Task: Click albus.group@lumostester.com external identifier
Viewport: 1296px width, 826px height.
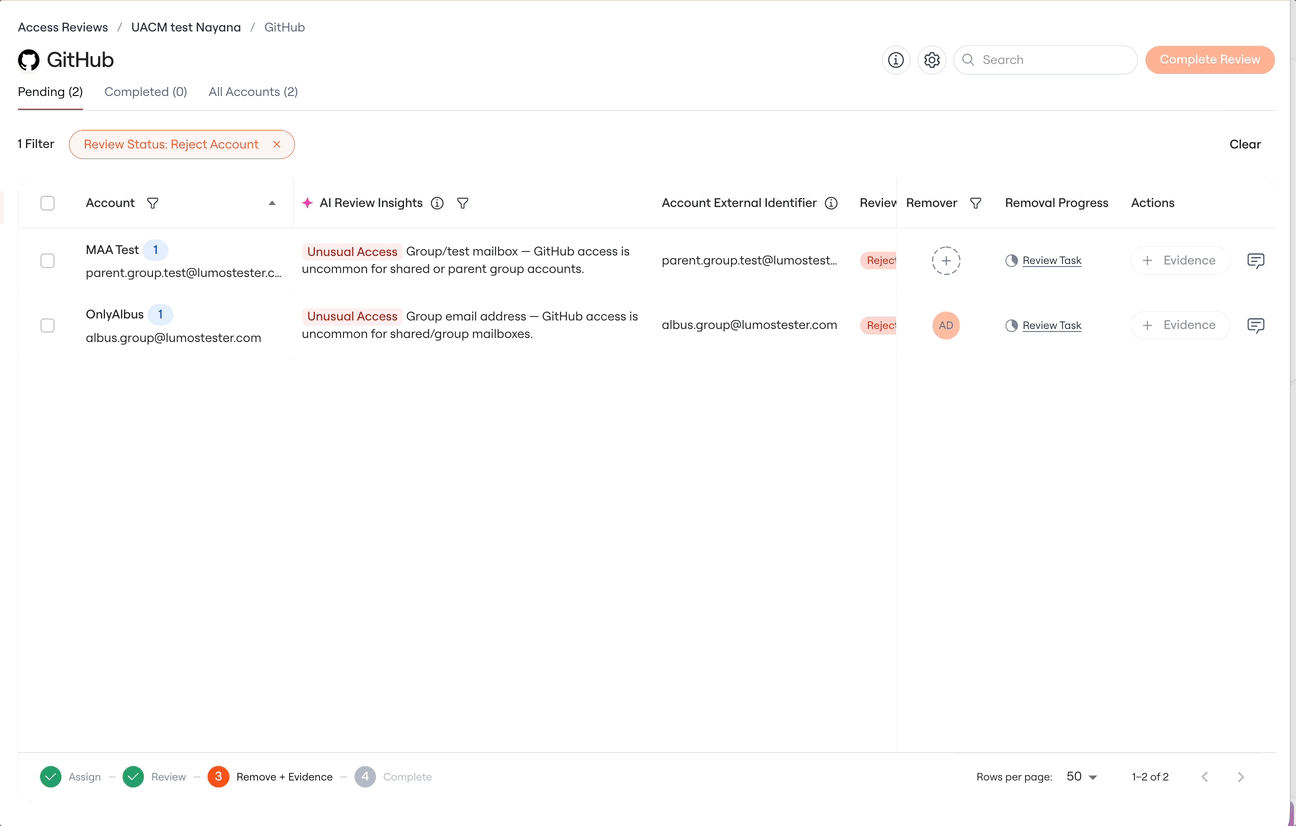Action: 749,325
